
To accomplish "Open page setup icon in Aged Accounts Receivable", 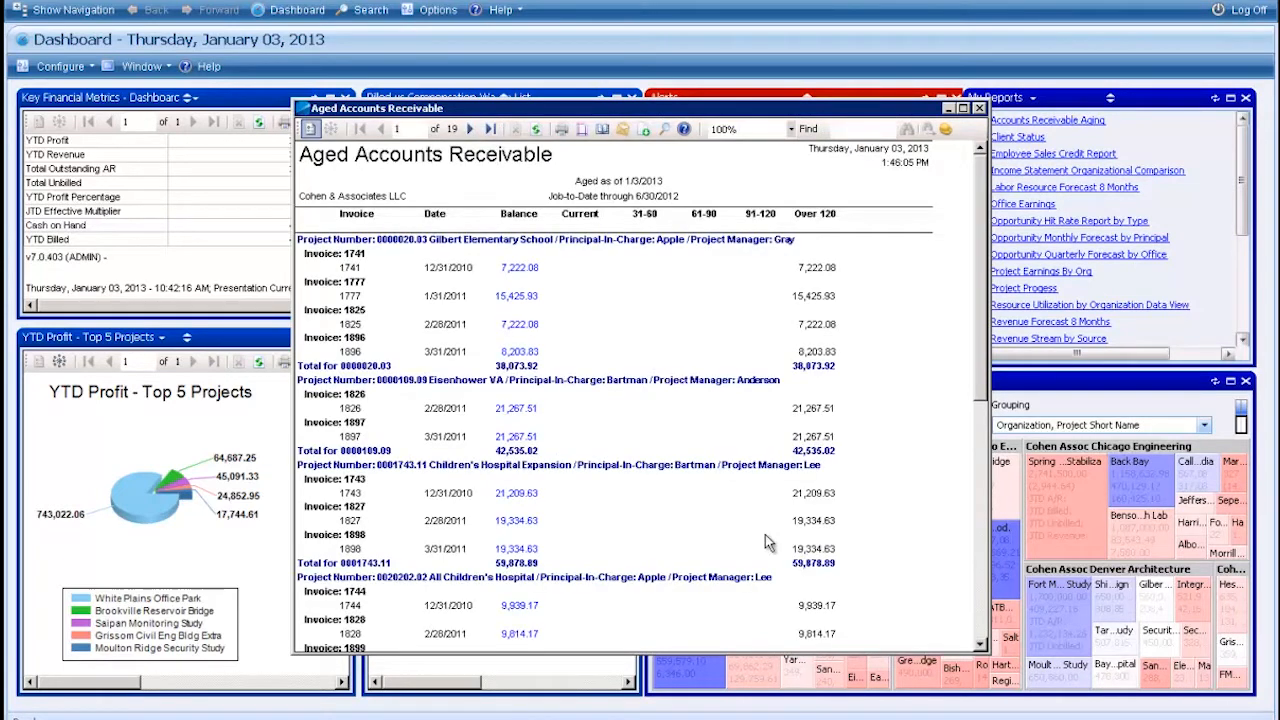I will [582, 129].
